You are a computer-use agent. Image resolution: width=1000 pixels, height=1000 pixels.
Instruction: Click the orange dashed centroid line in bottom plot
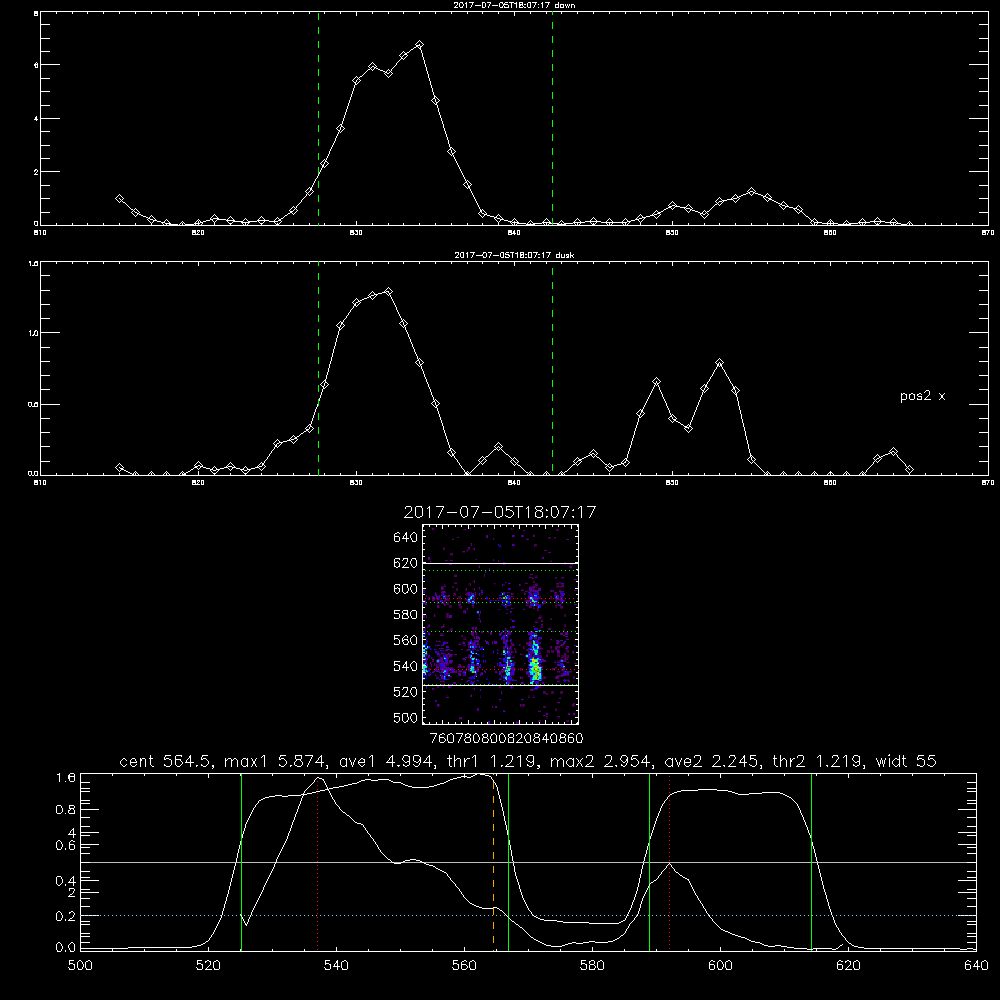pos(494,863)
